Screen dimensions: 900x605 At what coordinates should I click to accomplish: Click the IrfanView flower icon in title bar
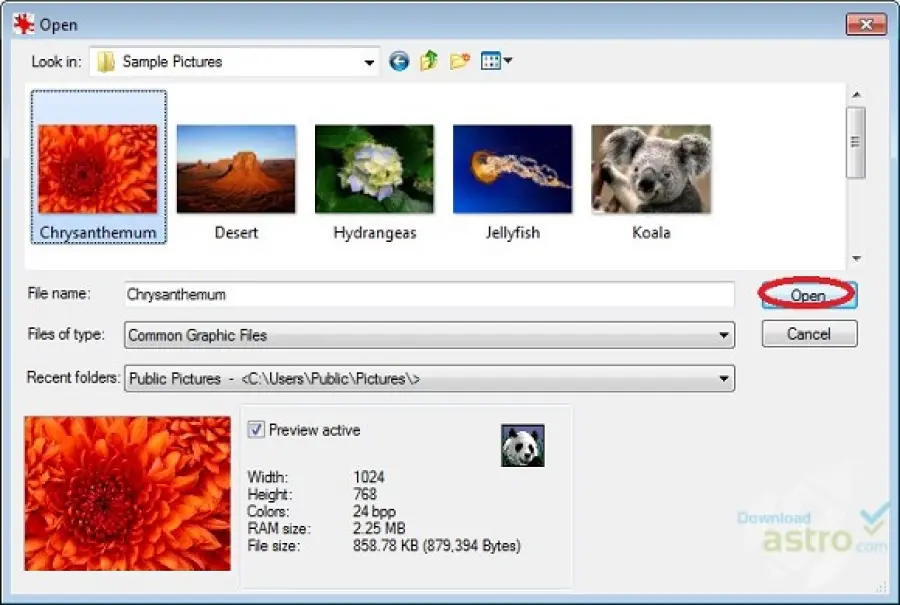pos(22,23)
